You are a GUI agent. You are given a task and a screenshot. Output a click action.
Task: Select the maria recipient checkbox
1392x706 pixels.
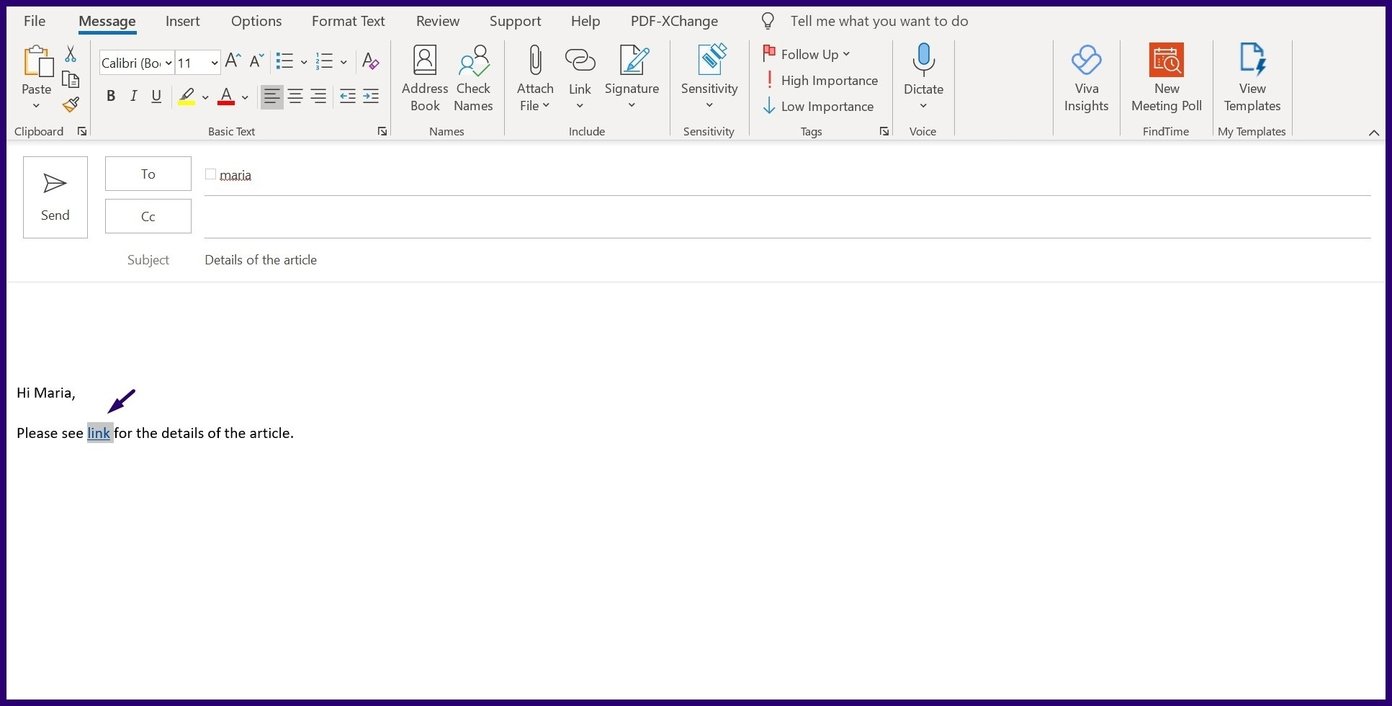[210, 173]
